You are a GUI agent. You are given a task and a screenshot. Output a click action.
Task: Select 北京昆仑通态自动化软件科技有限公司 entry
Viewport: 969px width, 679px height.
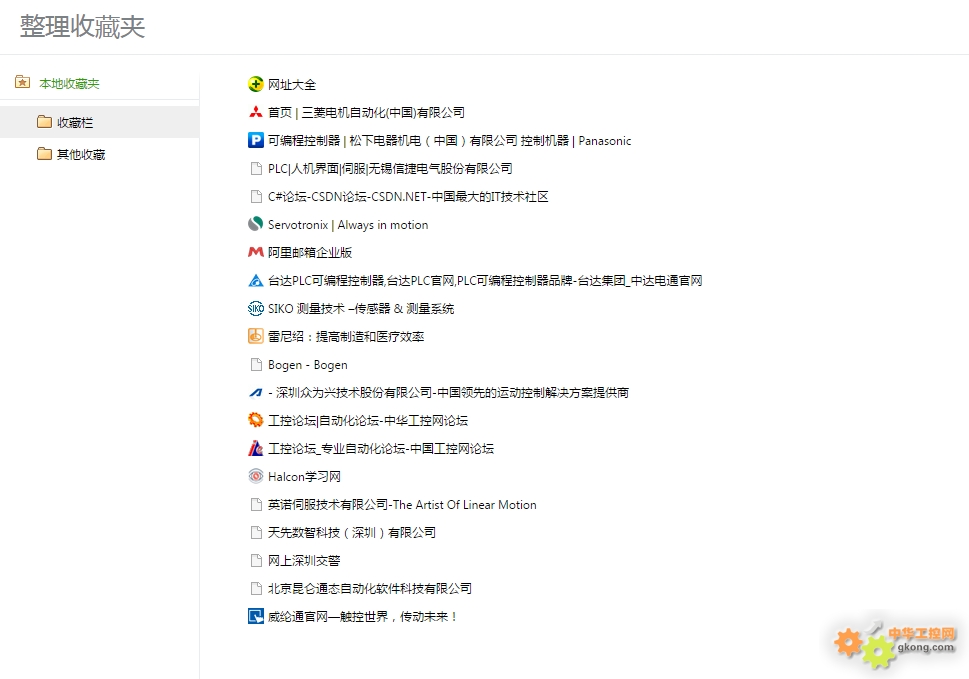pos(370,589)
